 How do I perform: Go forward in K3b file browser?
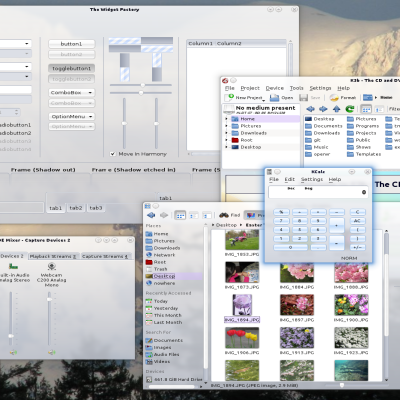click(x=323, y=109)
